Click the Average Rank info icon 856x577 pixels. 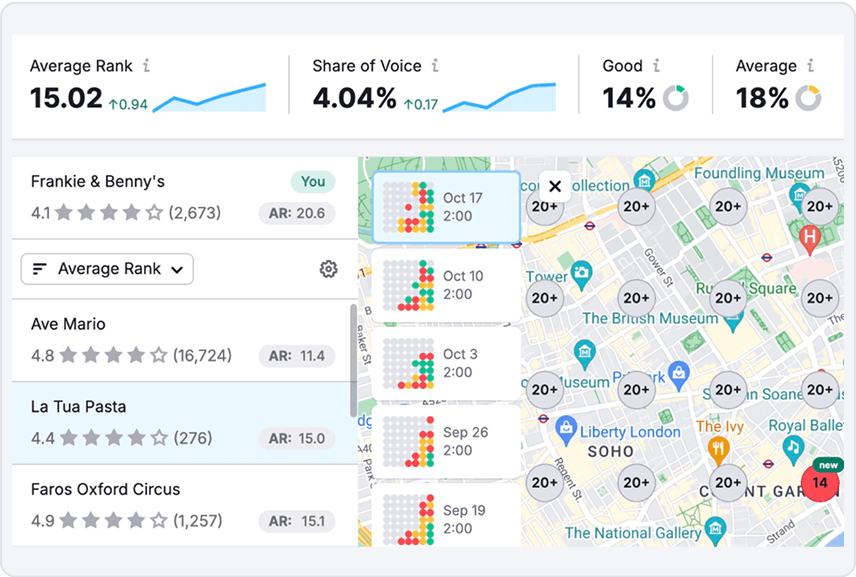[x=148, y=66]
